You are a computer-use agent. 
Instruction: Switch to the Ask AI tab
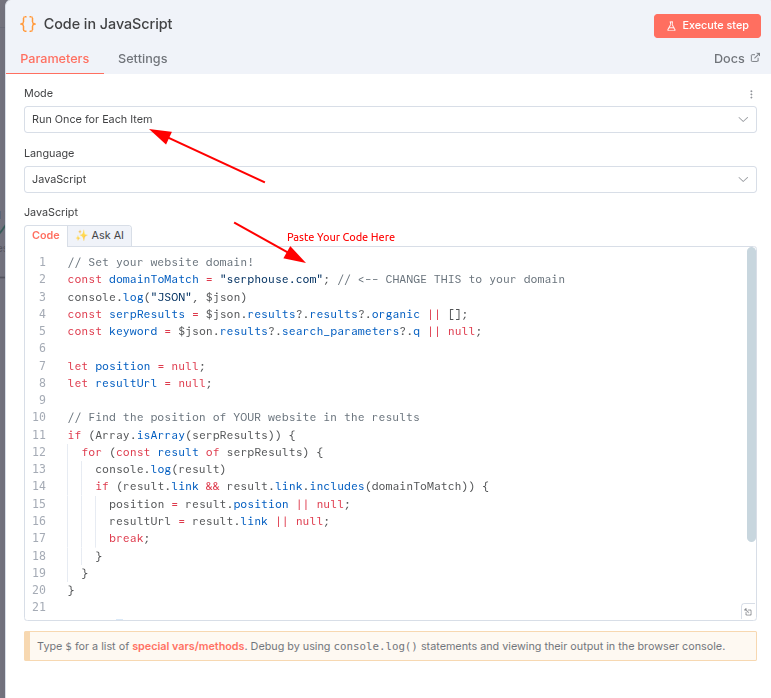pos(100,236)
